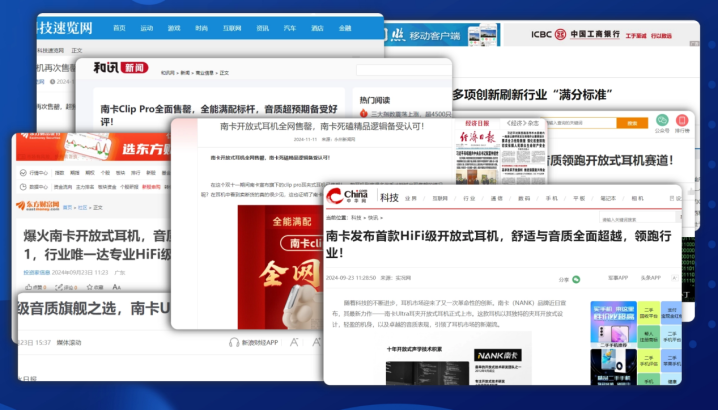Click the search input beside orange 搜索 button
Screen dimensions: 718x410
tap(581, 123)
